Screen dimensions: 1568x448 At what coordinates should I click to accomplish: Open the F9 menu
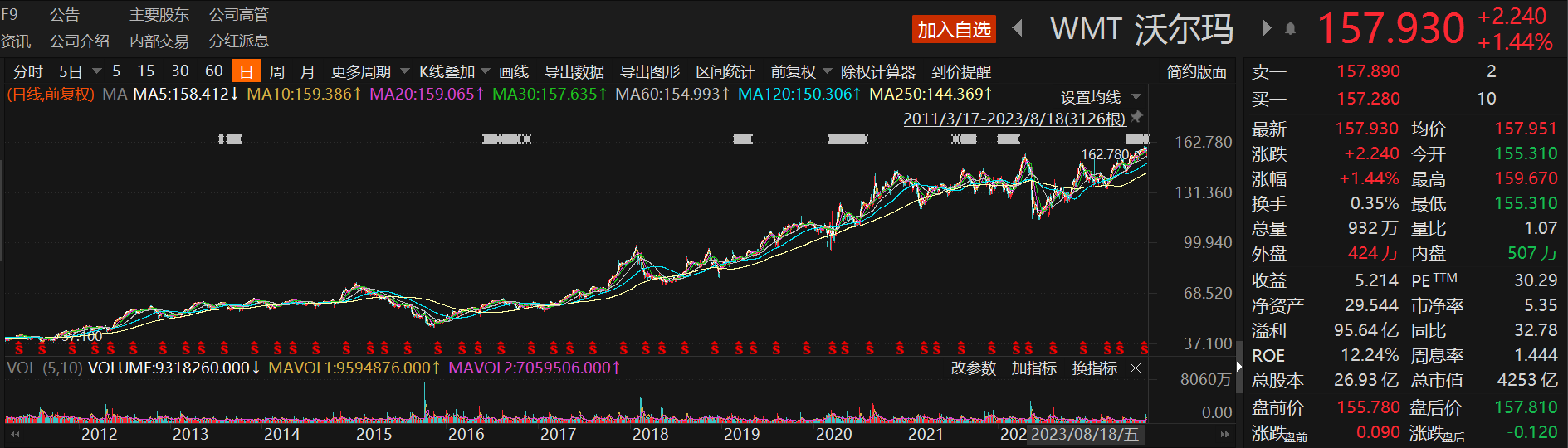coord(9,14)
